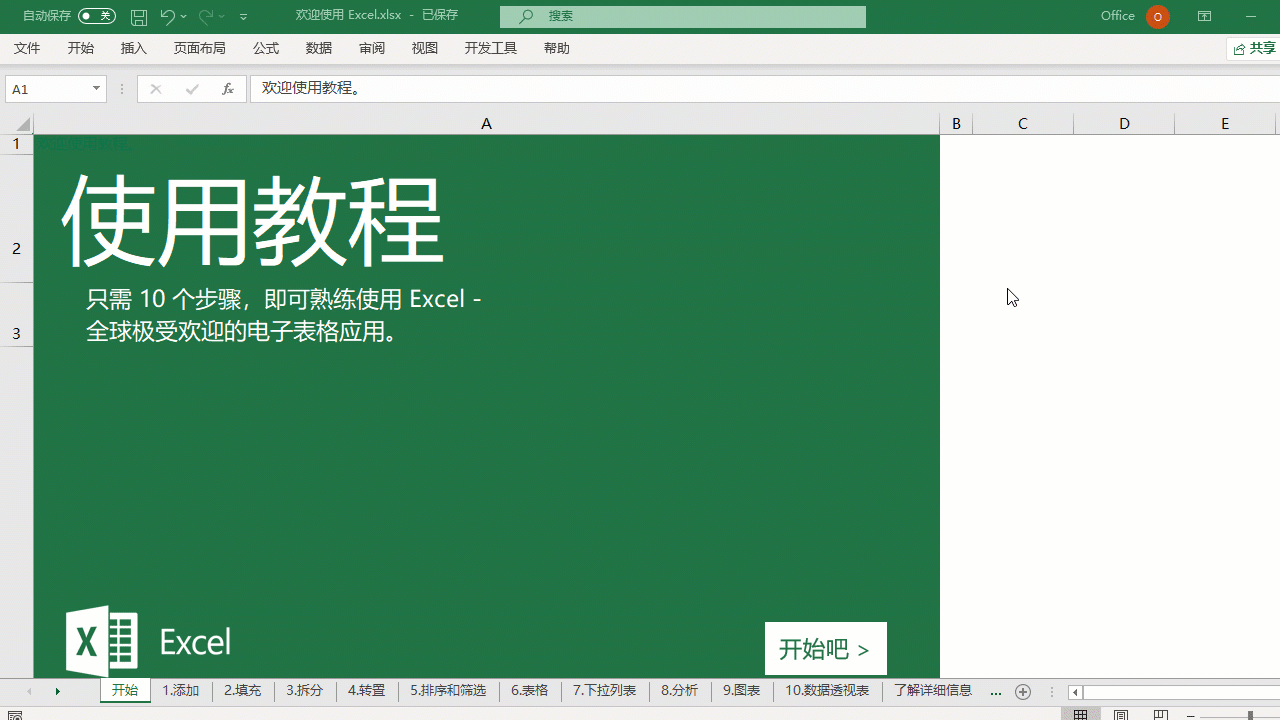Open the 10.数据透视表 sheet tab
Screen dimensions: 1280x720
827,690
